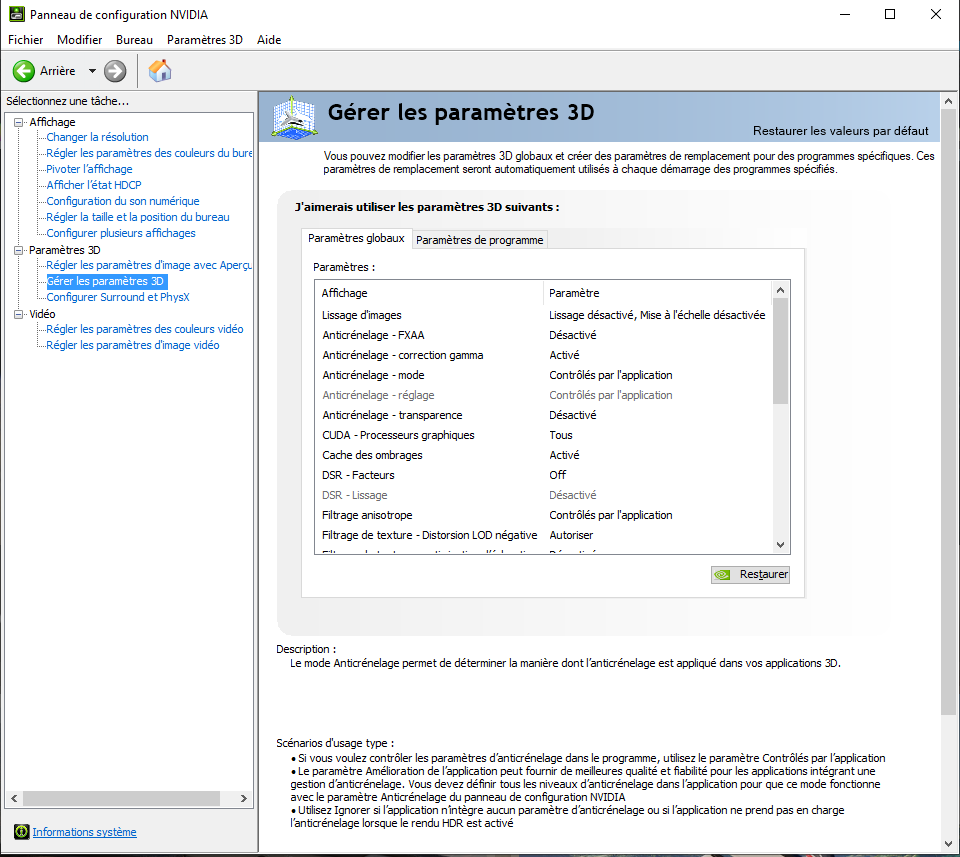The image size is (960, 857).
Task: Click the Restaurer button
Action: coord(750,575)
